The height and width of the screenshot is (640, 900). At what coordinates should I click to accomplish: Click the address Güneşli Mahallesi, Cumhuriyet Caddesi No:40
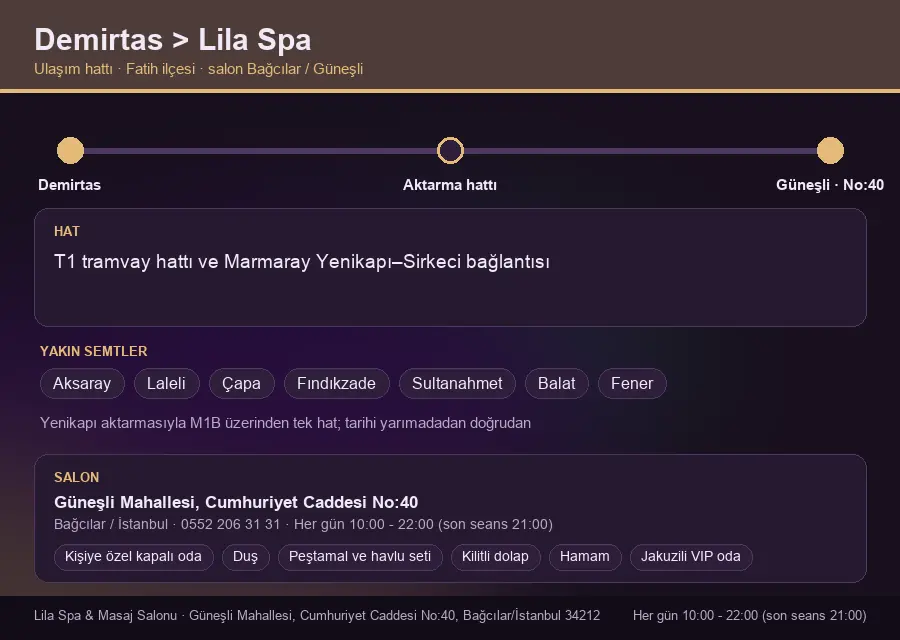click(236, 502)
